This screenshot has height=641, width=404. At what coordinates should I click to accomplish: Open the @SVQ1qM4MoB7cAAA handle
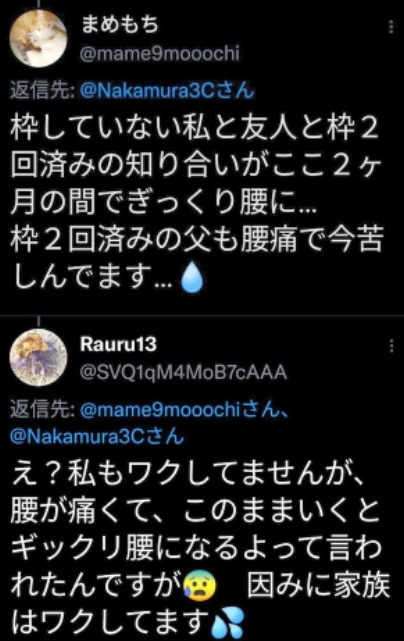(x=183, y=372)
